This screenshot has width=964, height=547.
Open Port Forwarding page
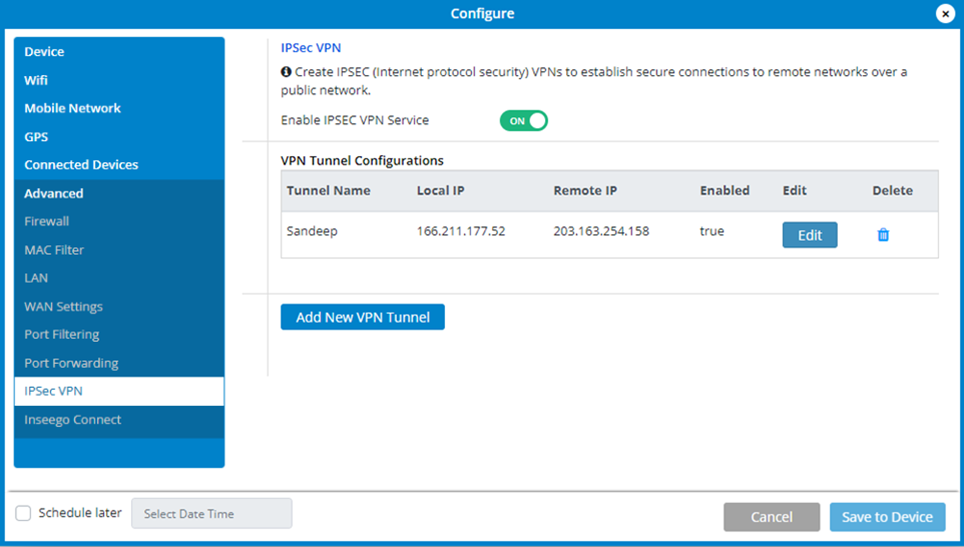[71, 363]
